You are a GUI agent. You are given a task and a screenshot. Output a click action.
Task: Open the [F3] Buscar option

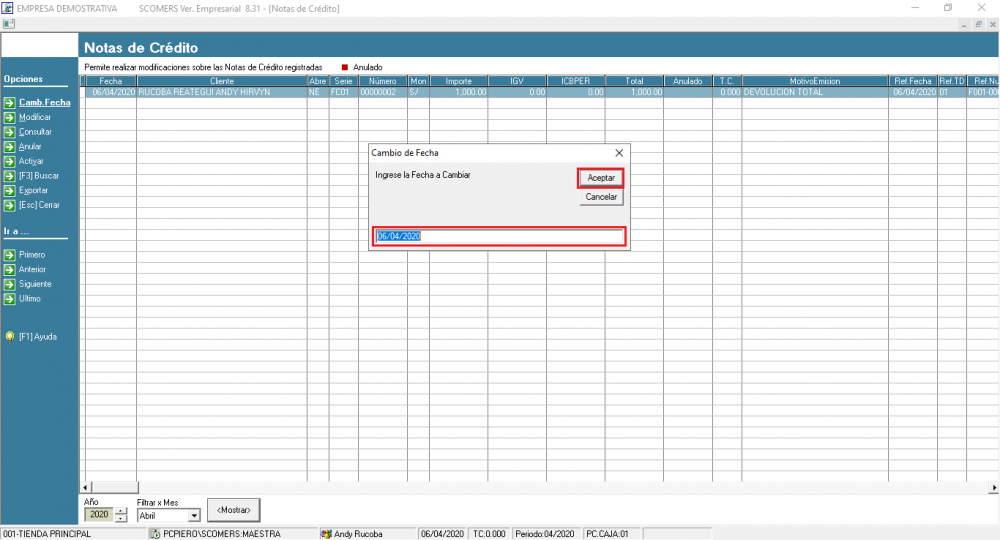[39, 175]
